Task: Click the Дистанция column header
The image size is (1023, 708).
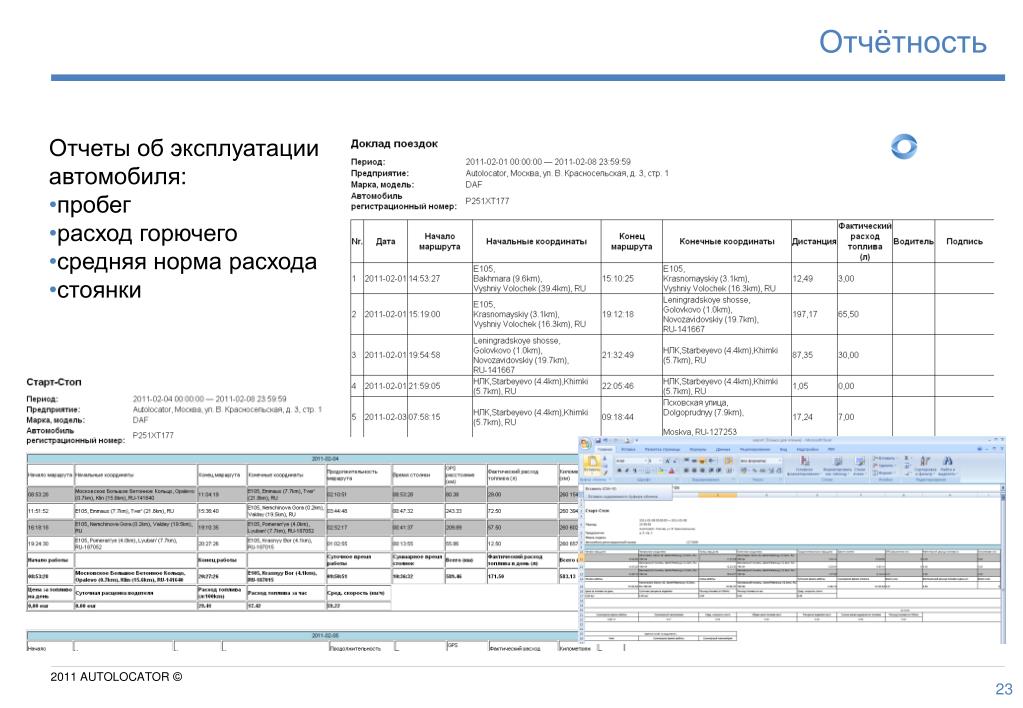Action: tap(814, 241)
